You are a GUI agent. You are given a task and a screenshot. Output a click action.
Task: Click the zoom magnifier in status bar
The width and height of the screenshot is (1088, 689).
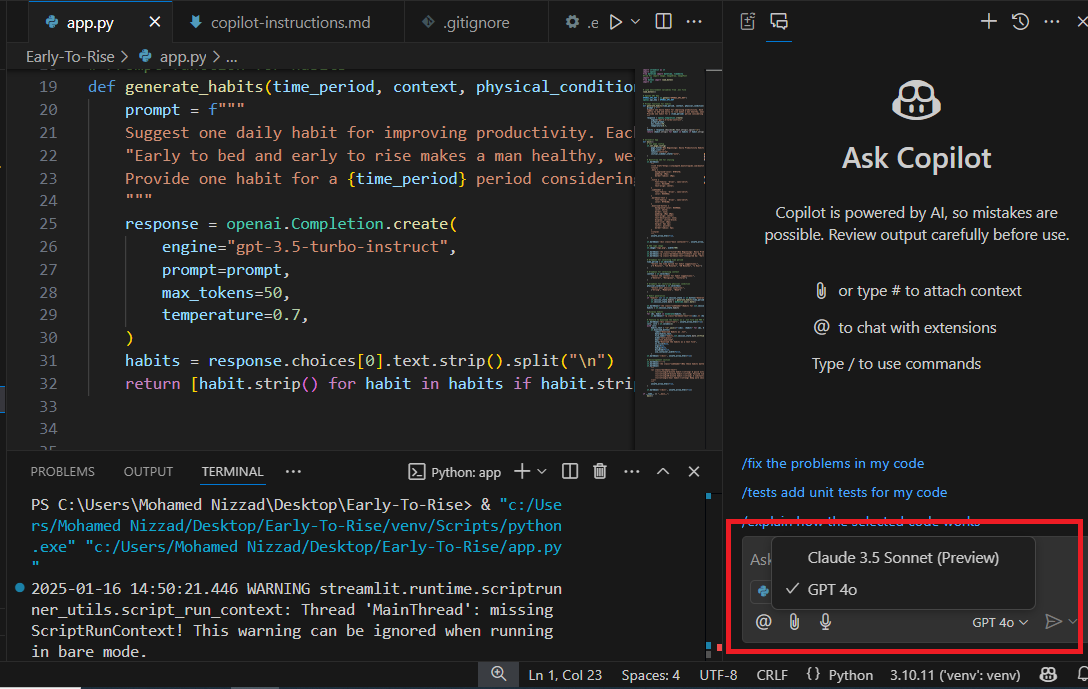tap(498, 674)
